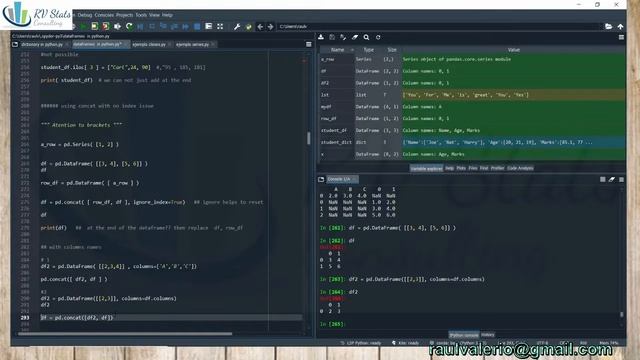Screen dimensions: 640x360
Task: Click the fullscreen mode icon
Action: pos(220,27)
